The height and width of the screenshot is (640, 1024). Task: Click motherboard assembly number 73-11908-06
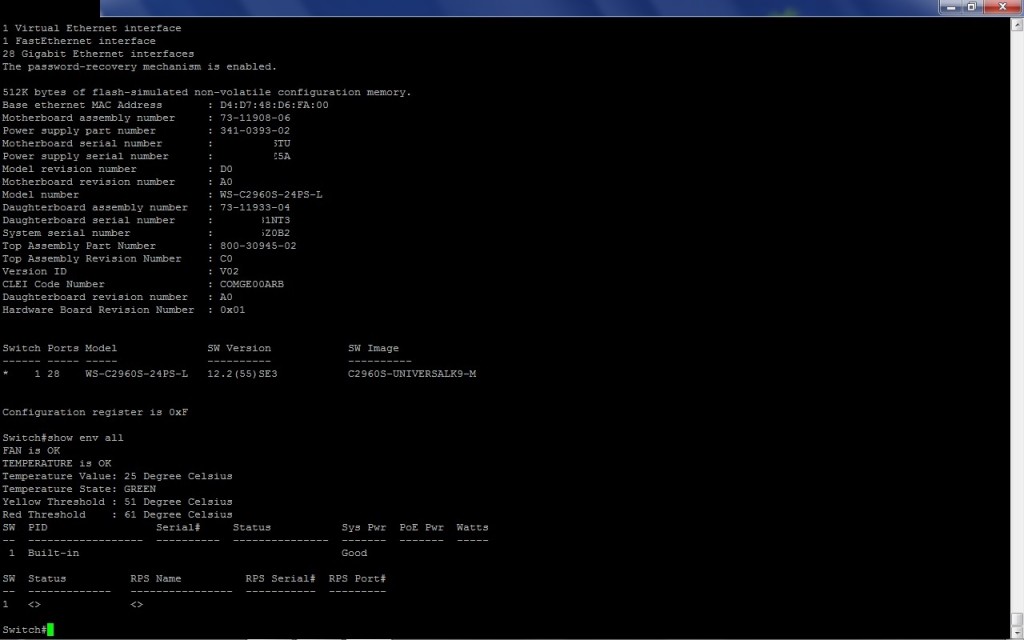(255, 118)
